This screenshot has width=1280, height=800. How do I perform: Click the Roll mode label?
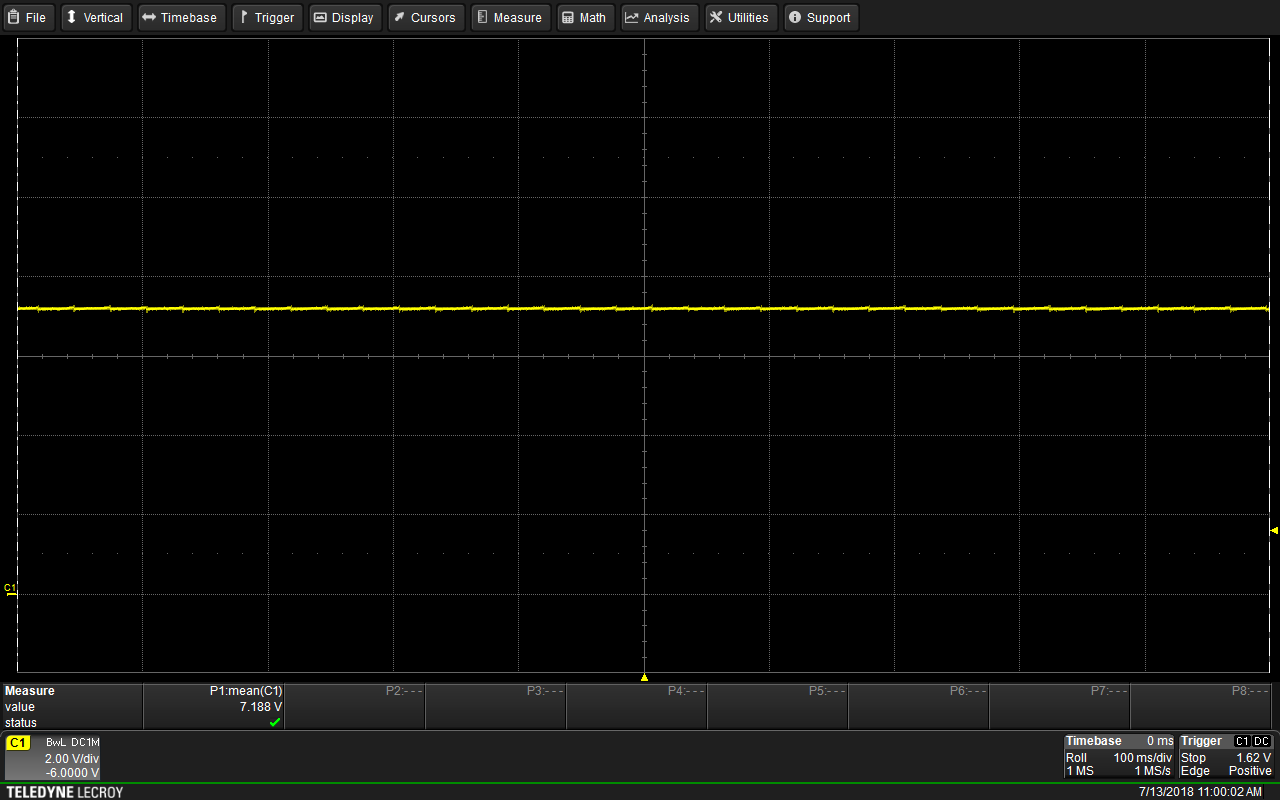(x=1077, y=758)
